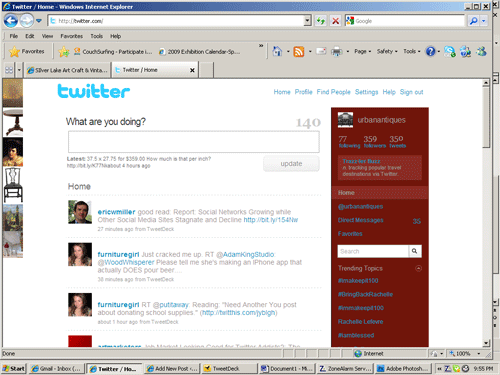
Task: Open the Safety dropdown menu
Action: click(x=387, y=51)
